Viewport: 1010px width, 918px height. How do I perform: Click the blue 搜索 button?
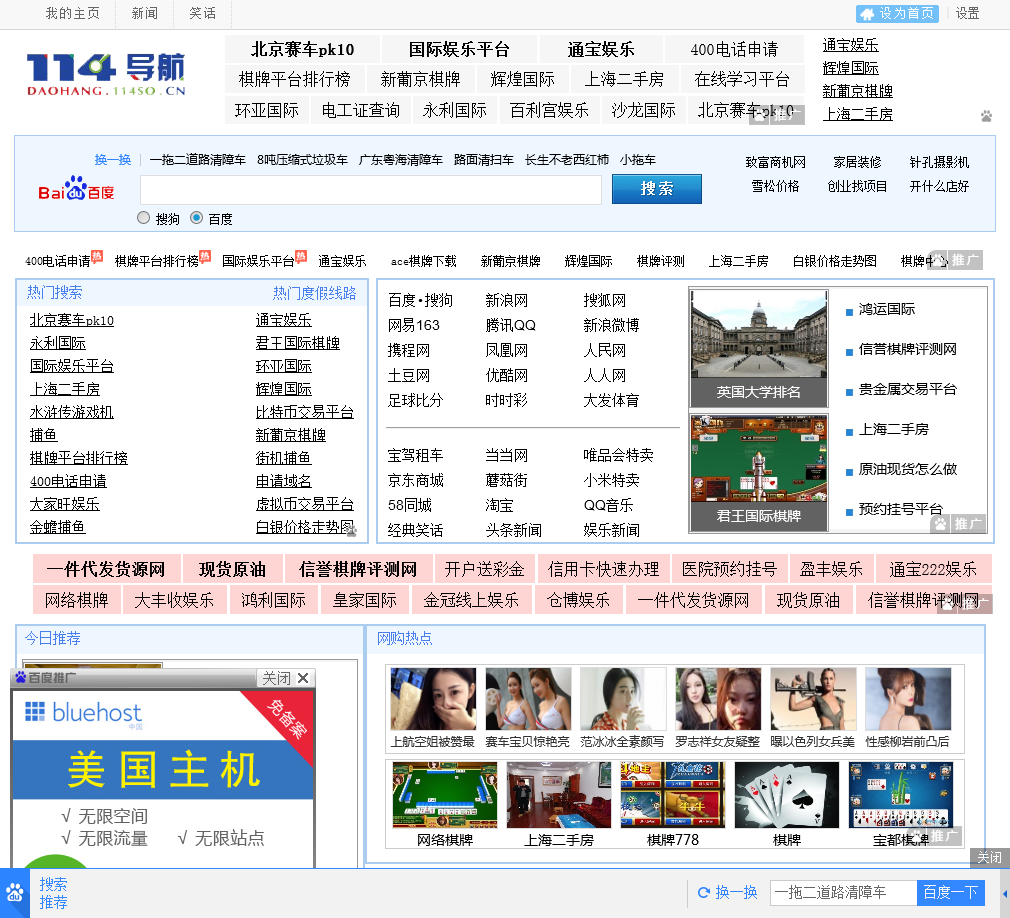656,189
